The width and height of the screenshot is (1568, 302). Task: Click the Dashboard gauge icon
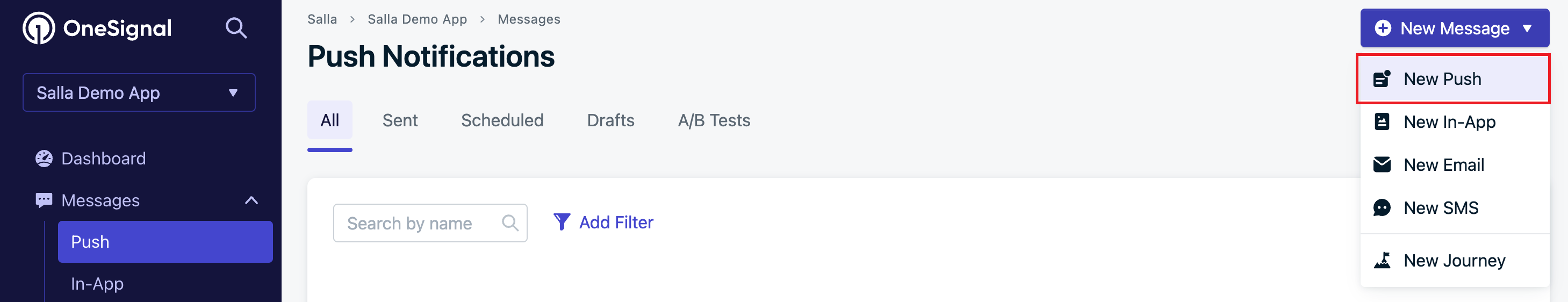point(44,159)
